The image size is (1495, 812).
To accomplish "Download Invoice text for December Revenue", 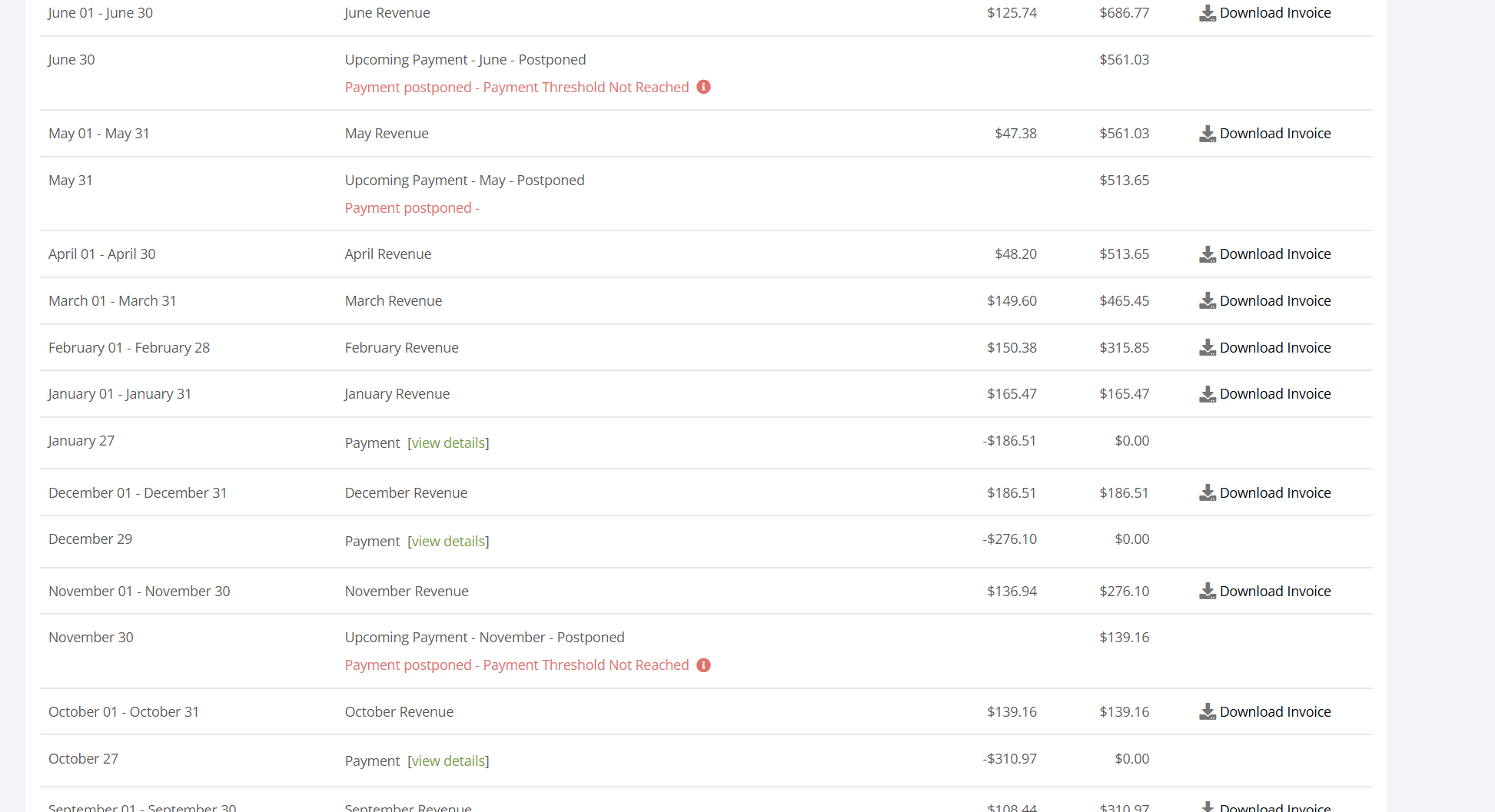I will [1275, 493].
